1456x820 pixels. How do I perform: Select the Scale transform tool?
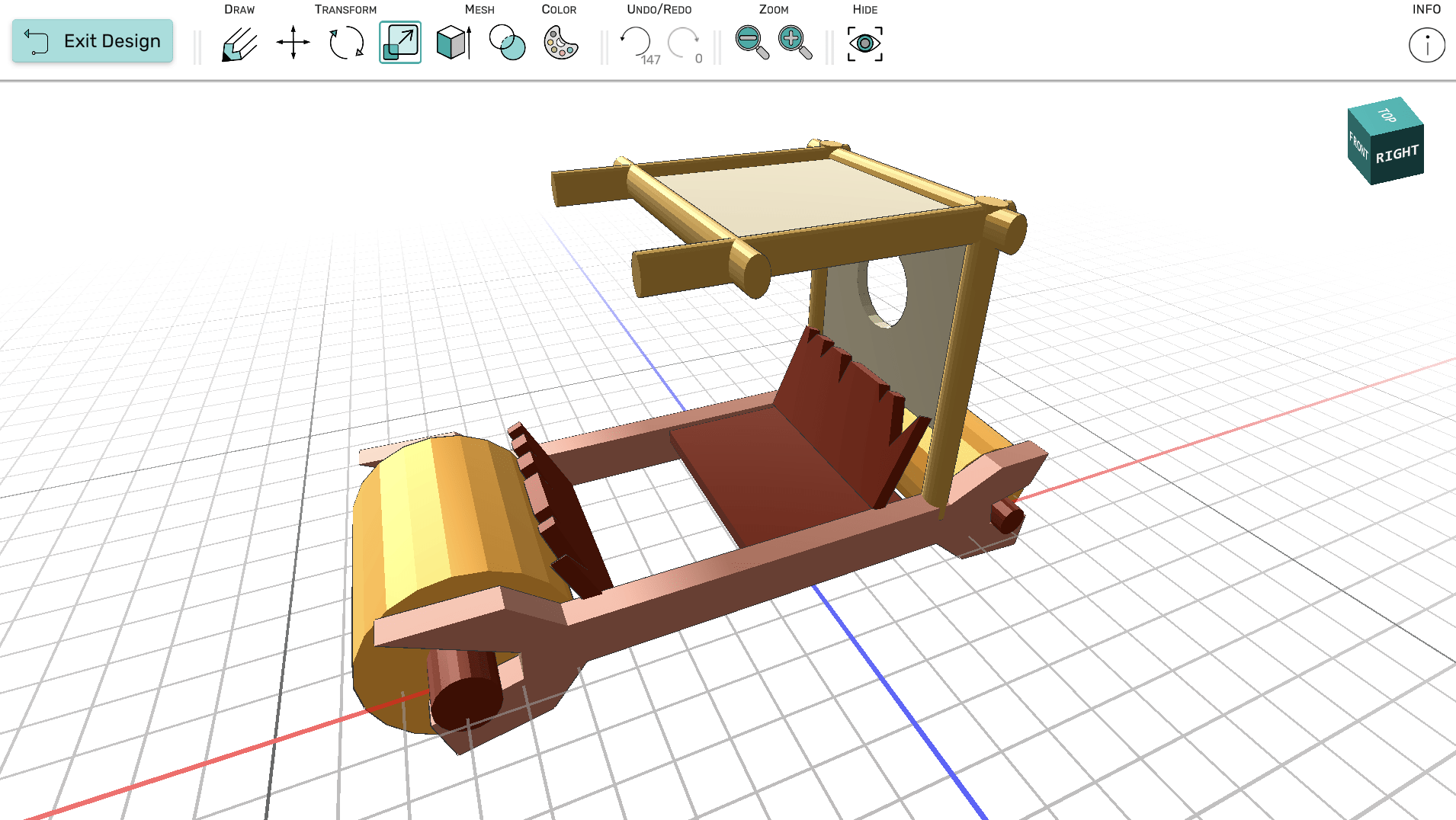click(399, 43)
